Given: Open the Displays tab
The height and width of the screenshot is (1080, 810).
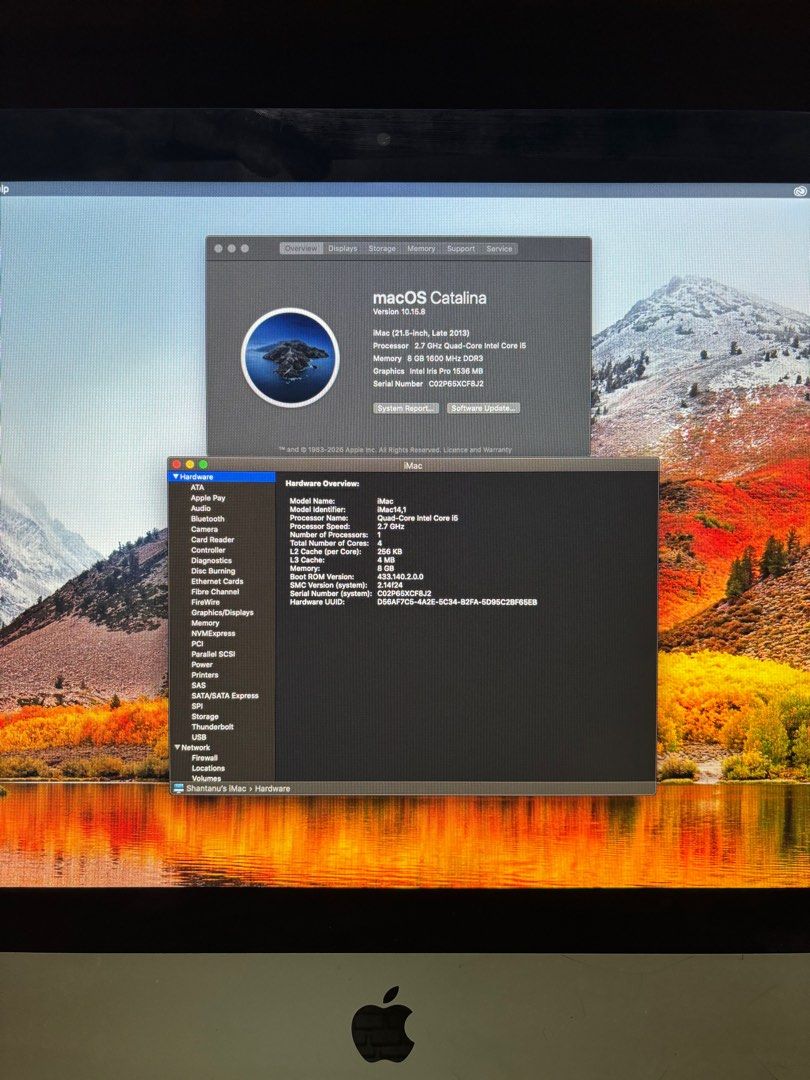Looking at the screenshot, I should [x=342, y=249].
